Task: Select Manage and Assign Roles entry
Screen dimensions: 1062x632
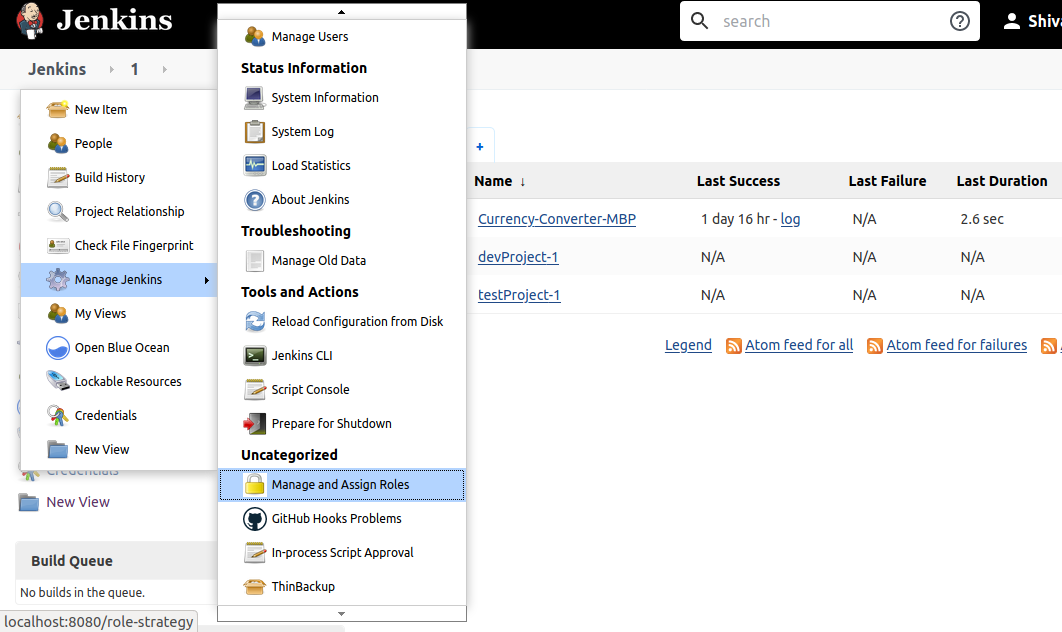Action: 342,485
